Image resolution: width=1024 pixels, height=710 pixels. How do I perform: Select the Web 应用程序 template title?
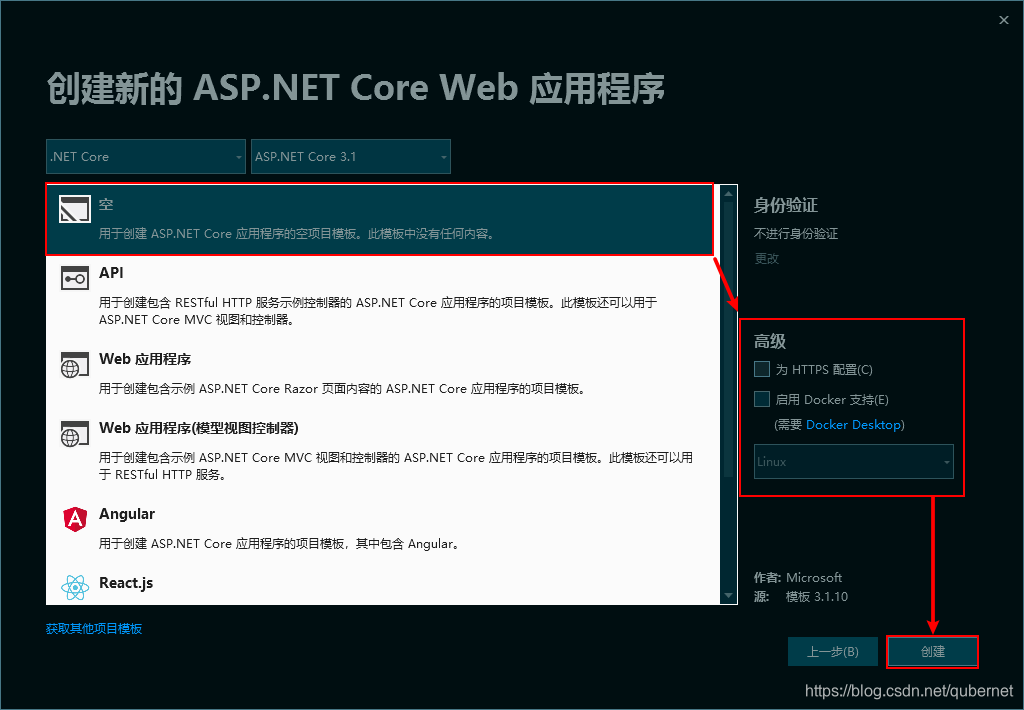point(145,359)
